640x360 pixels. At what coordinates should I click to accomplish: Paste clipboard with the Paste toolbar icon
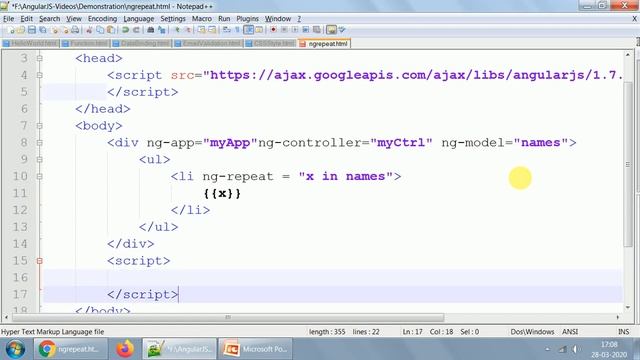point(111,30)
